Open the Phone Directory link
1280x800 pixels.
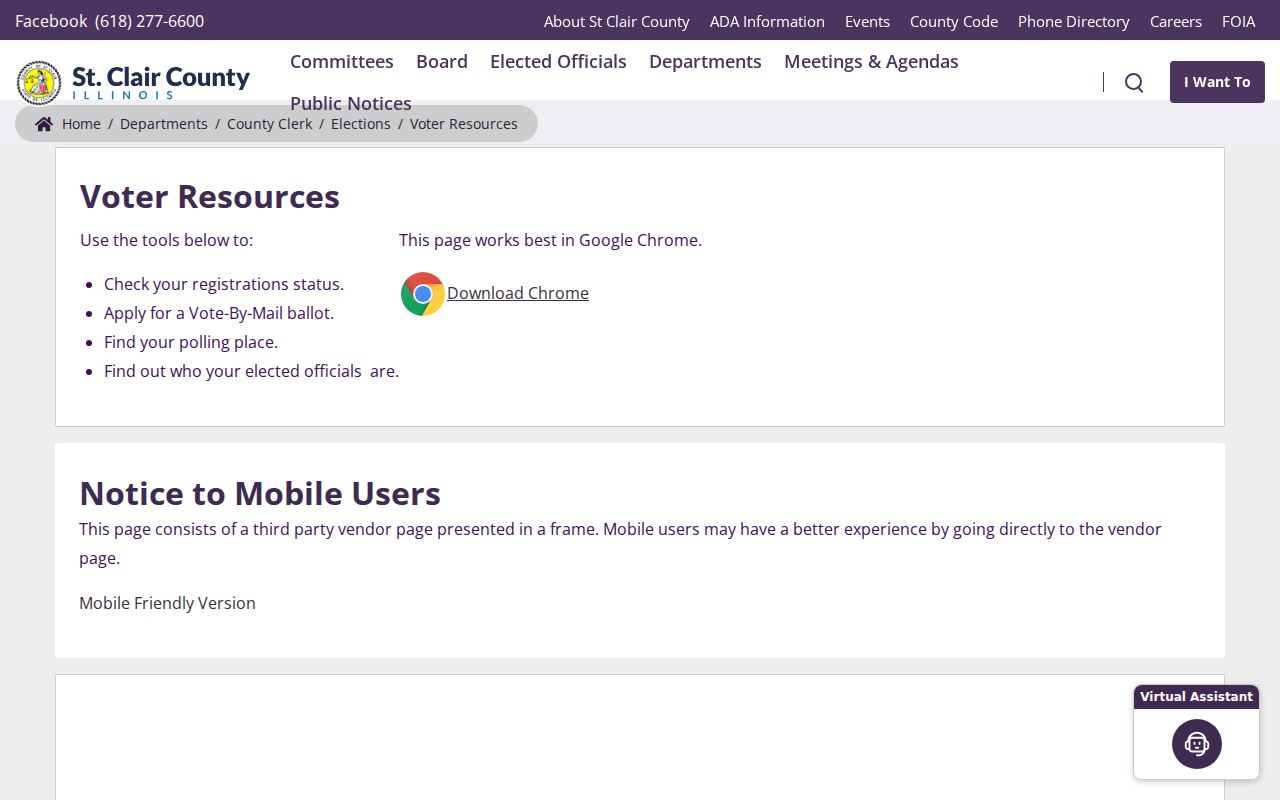coord(1074,21)
